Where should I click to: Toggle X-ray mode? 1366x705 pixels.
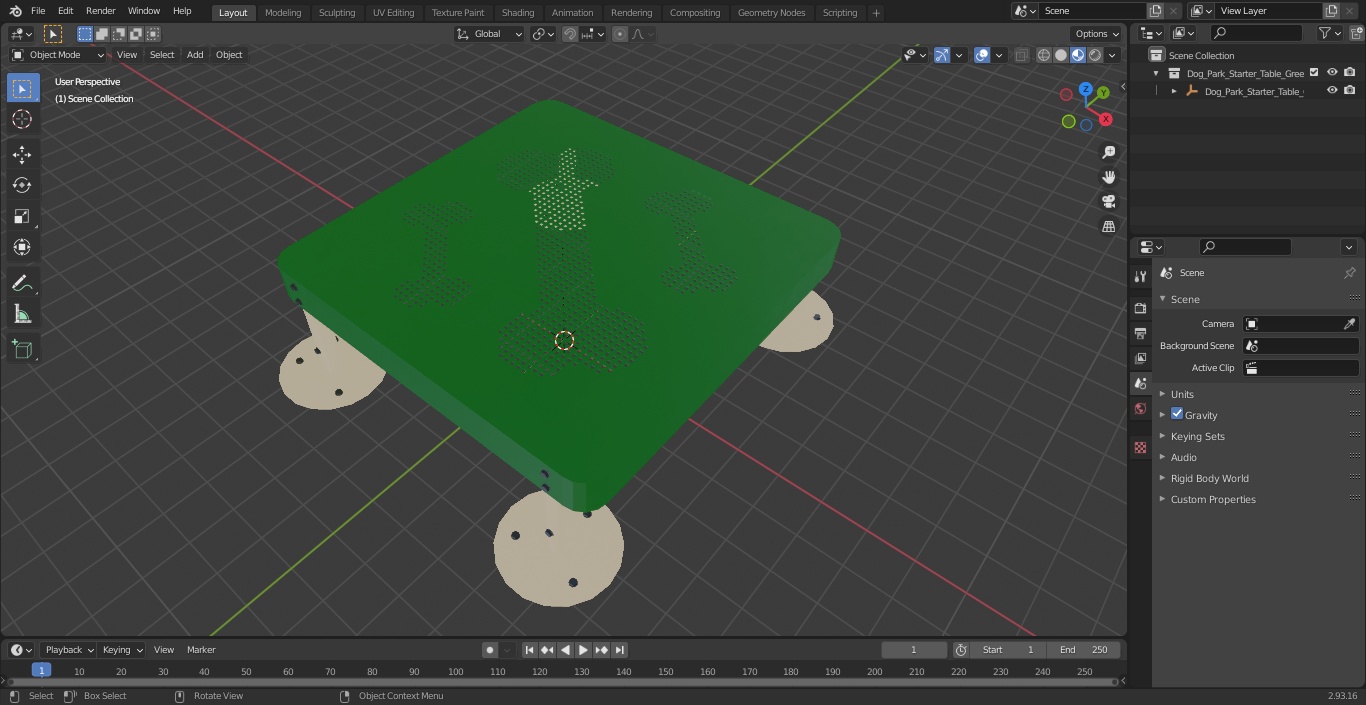point(1021,55)
